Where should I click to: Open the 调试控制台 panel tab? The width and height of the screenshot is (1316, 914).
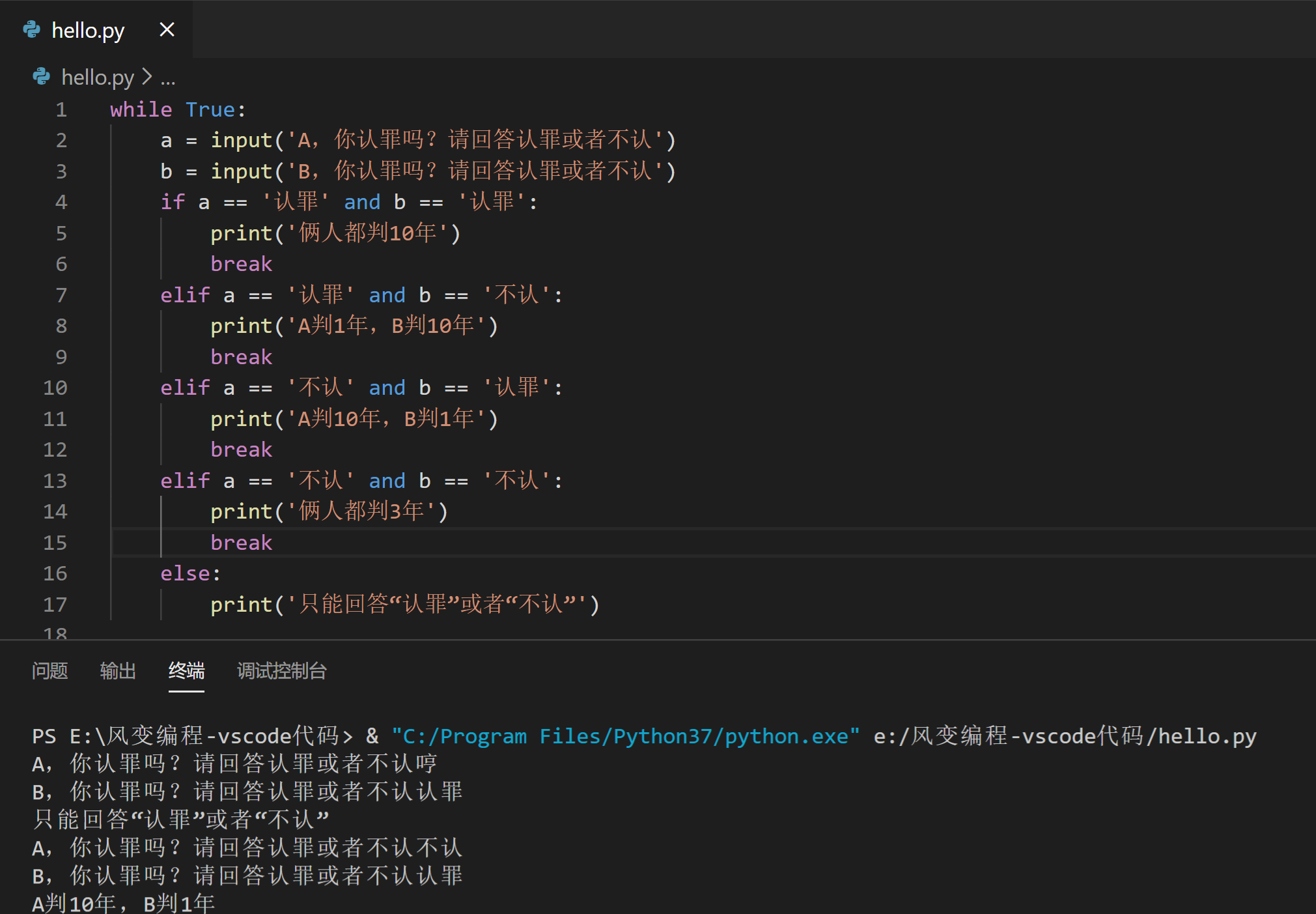tap(281, 671)
